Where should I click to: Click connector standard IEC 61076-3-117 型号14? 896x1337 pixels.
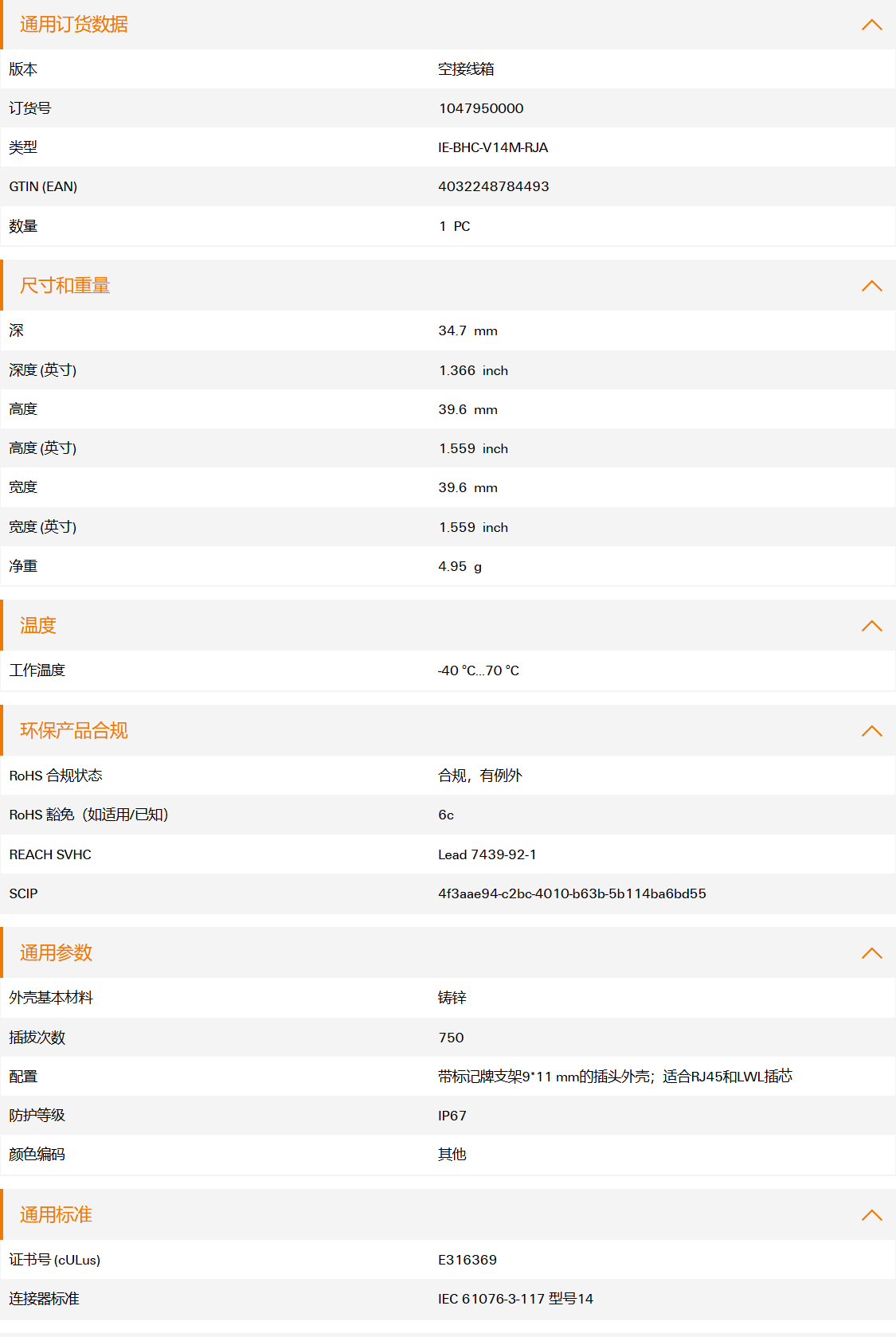[515, 1299]
